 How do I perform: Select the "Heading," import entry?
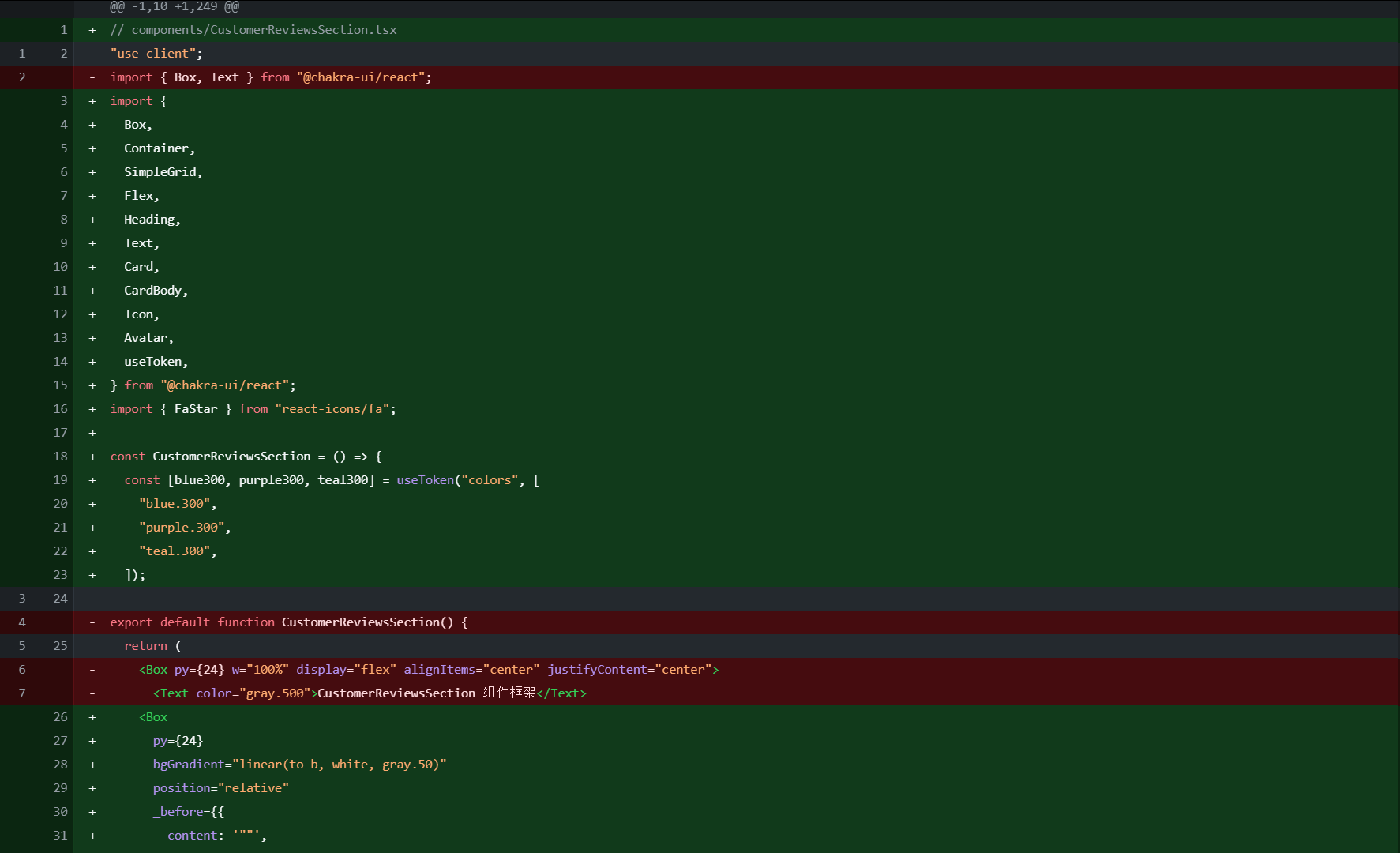pos(152,220)
